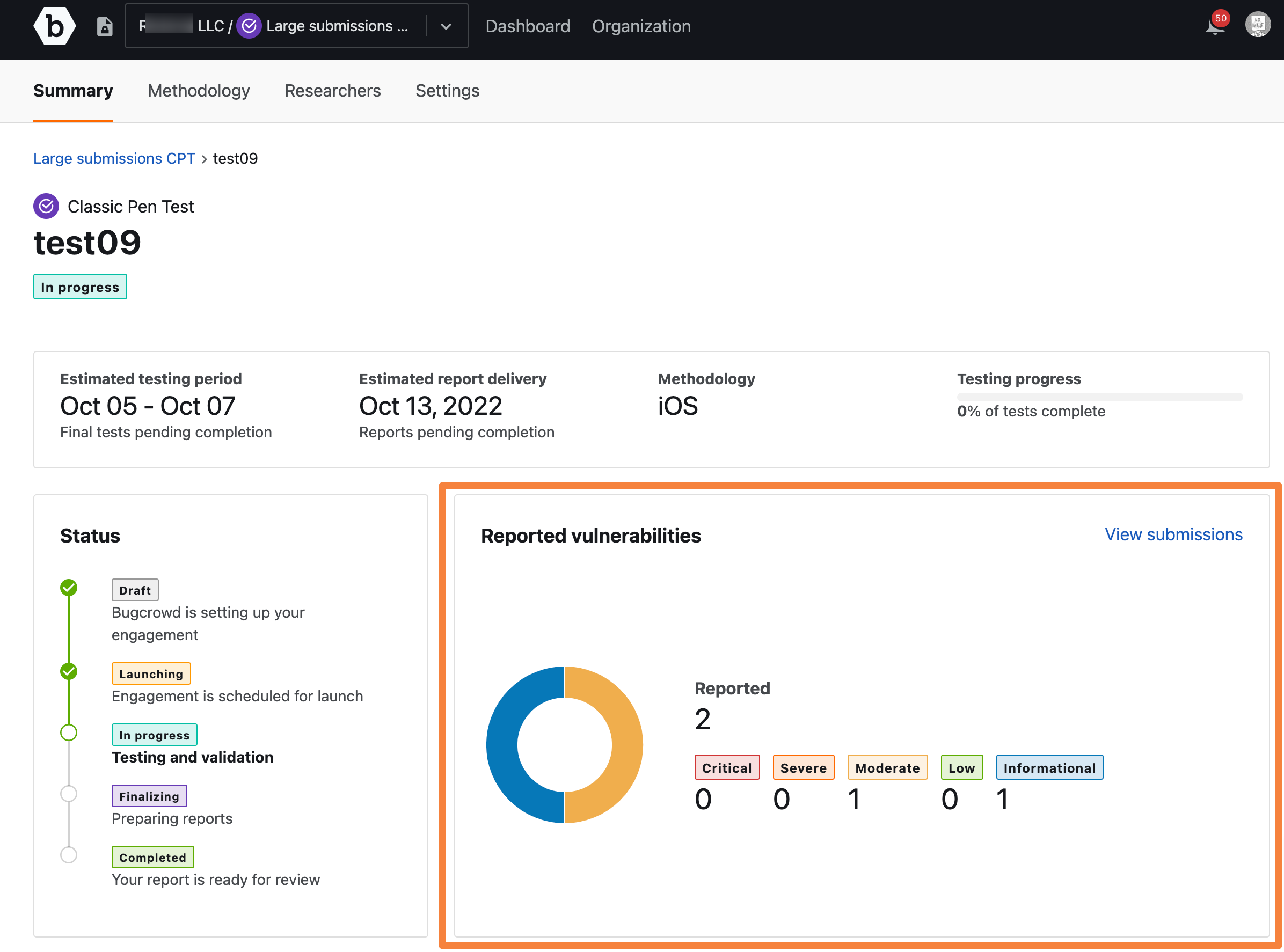This screenshot has width=1284, height=952.
Task: Click the testing progress bar
Action: point(1099,397)
